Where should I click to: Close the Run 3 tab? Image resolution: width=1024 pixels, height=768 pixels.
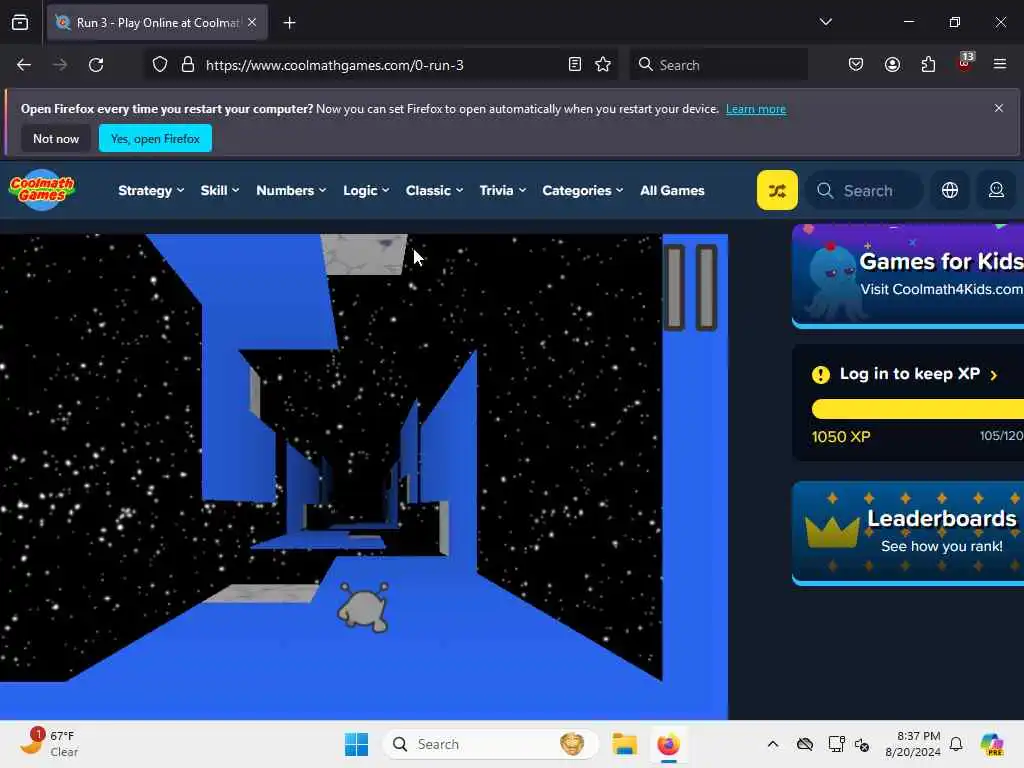coord(252,22)
